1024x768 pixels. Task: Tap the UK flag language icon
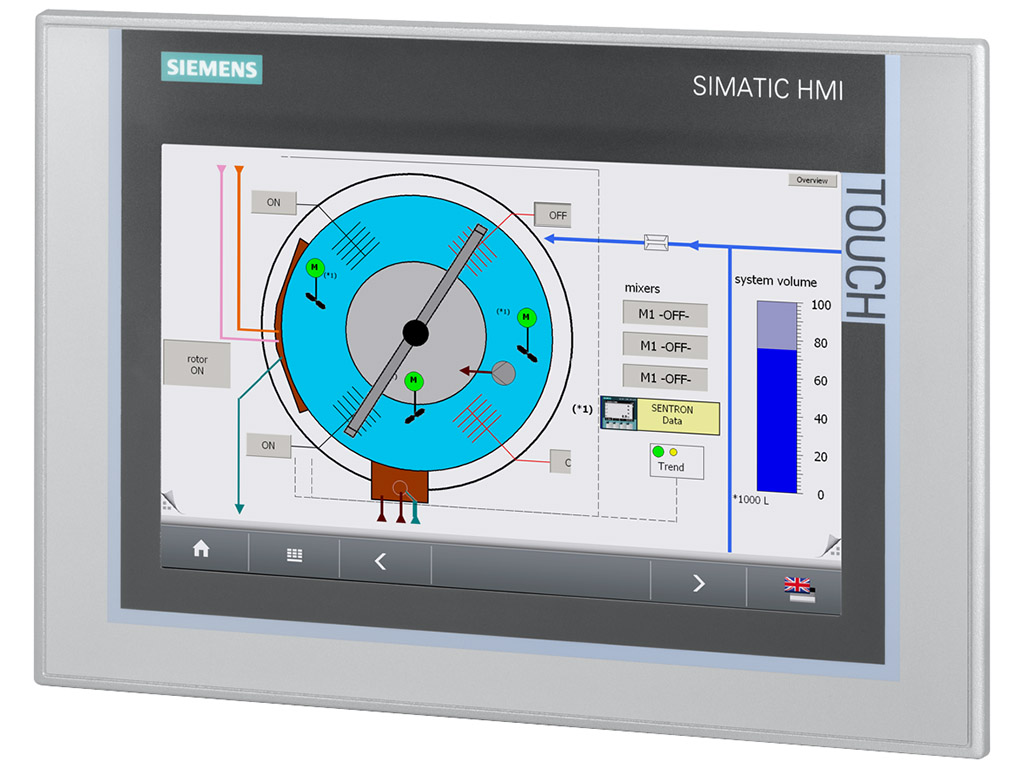pos(798,589)
